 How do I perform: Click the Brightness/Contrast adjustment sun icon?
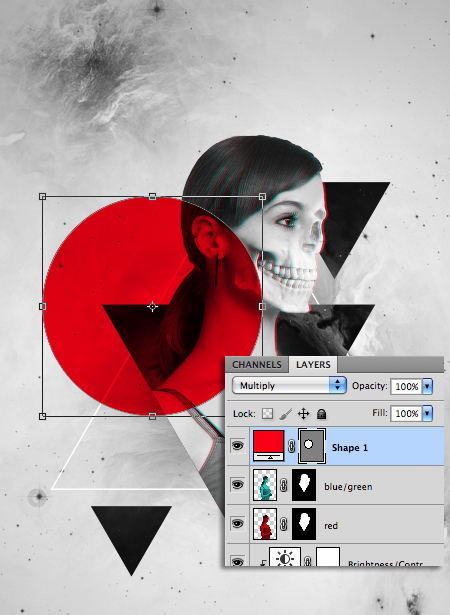tap(285, 557)
